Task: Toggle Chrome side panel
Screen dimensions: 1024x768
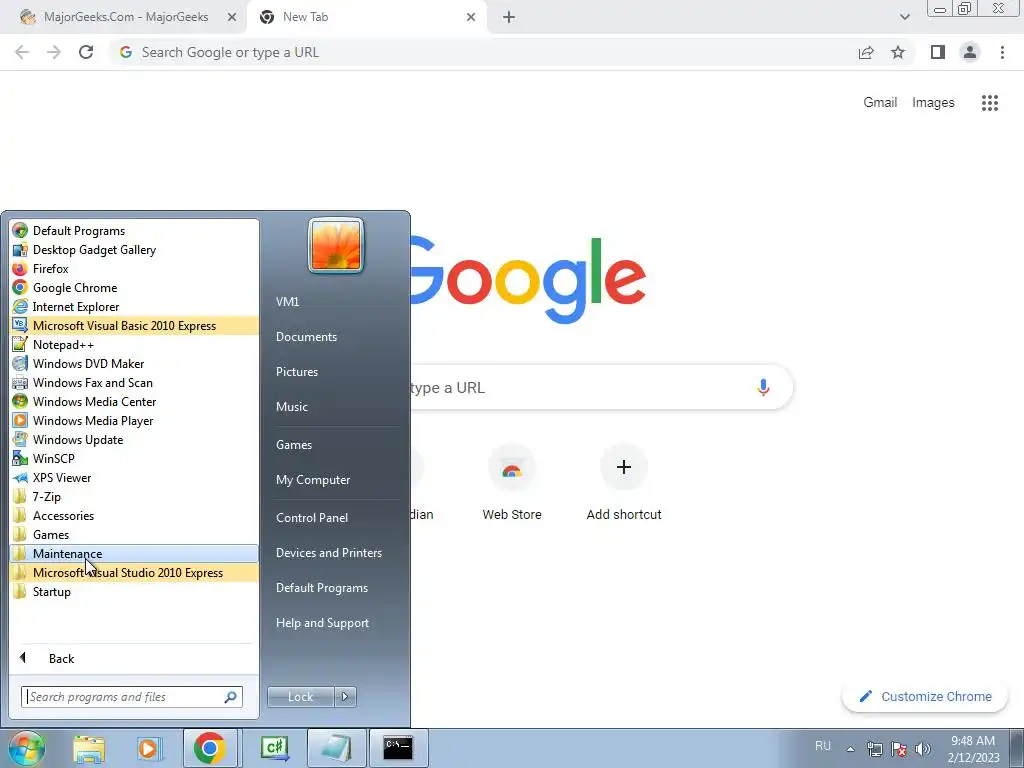Action: pos(938,52)
